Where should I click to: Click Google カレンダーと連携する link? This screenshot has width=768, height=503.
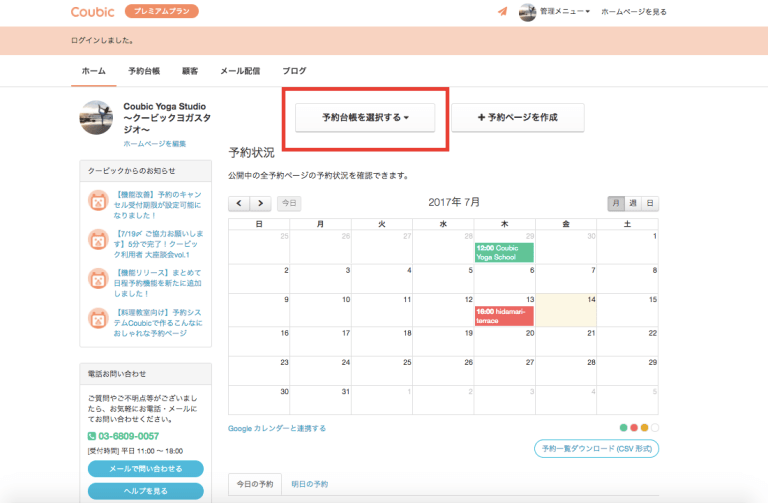(x=277, y=429)
